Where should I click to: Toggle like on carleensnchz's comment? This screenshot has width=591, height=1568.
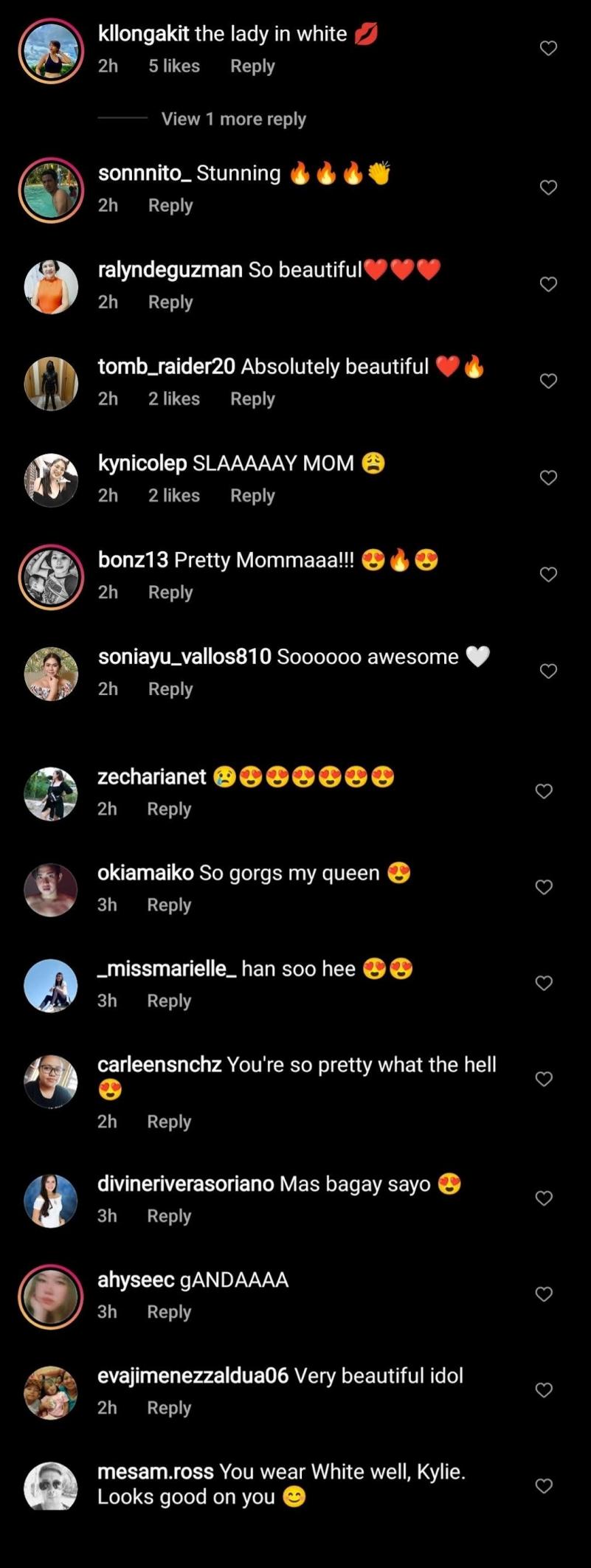click(544, 1080)
